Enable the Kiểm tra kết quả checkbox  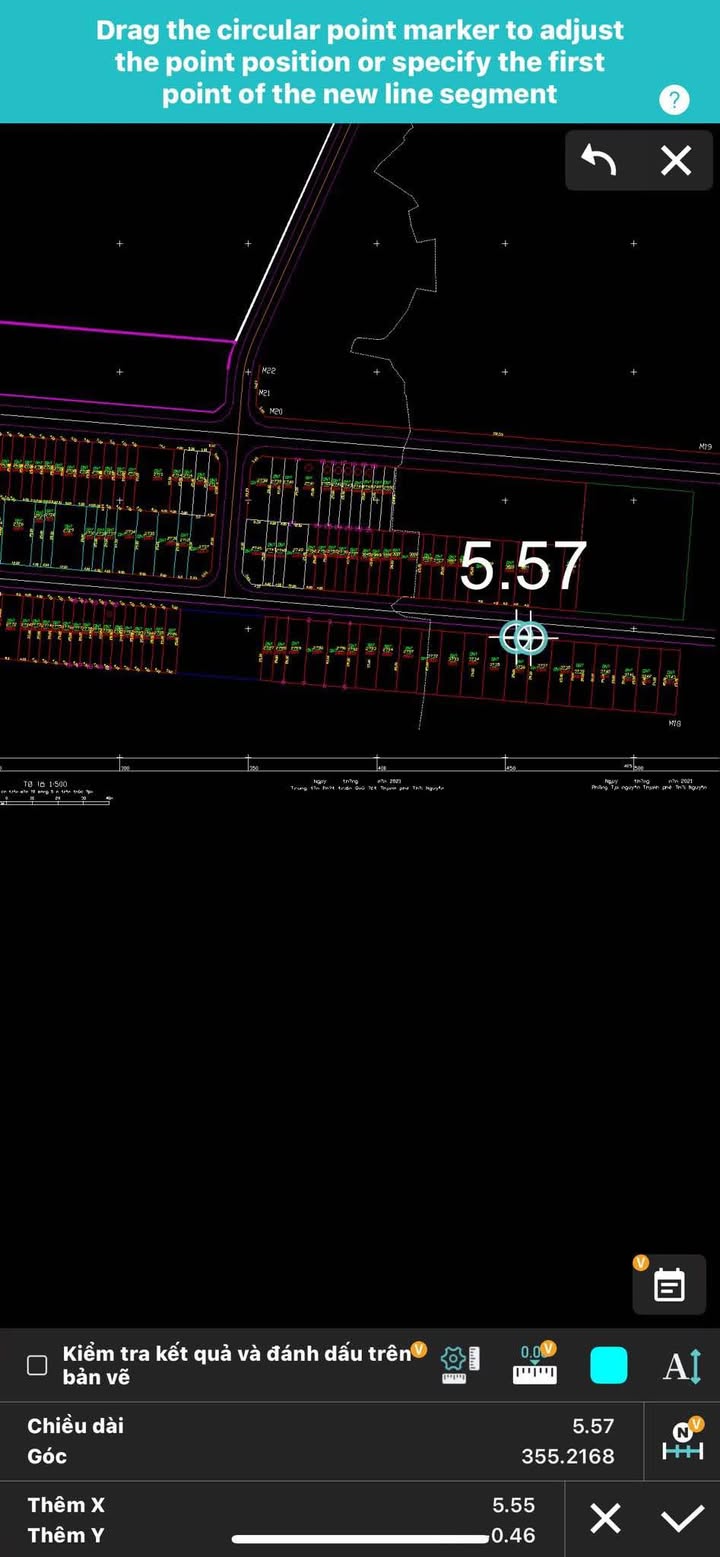point(37,1365)
